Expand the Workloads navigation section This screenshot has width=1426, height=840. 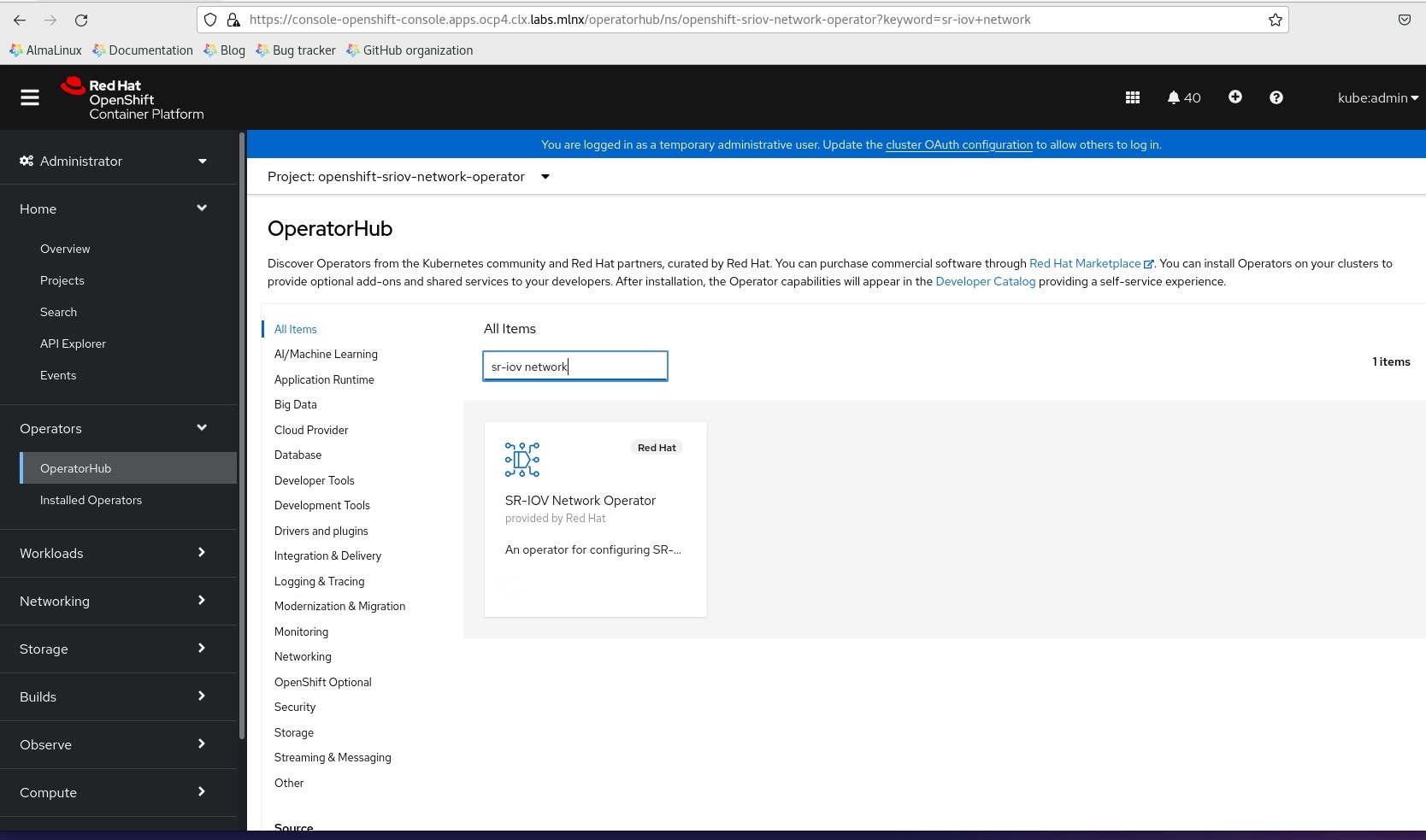(x=114, y=553)
